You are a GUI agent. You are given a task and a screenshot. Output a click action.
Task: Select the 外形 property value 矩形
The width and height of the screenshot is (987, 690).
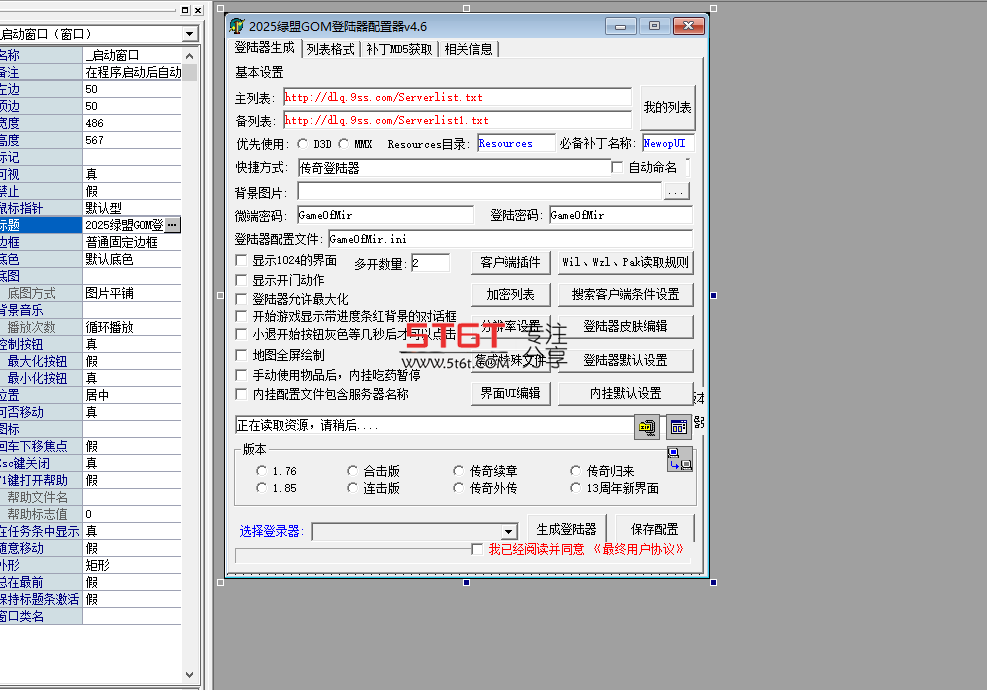132,565
